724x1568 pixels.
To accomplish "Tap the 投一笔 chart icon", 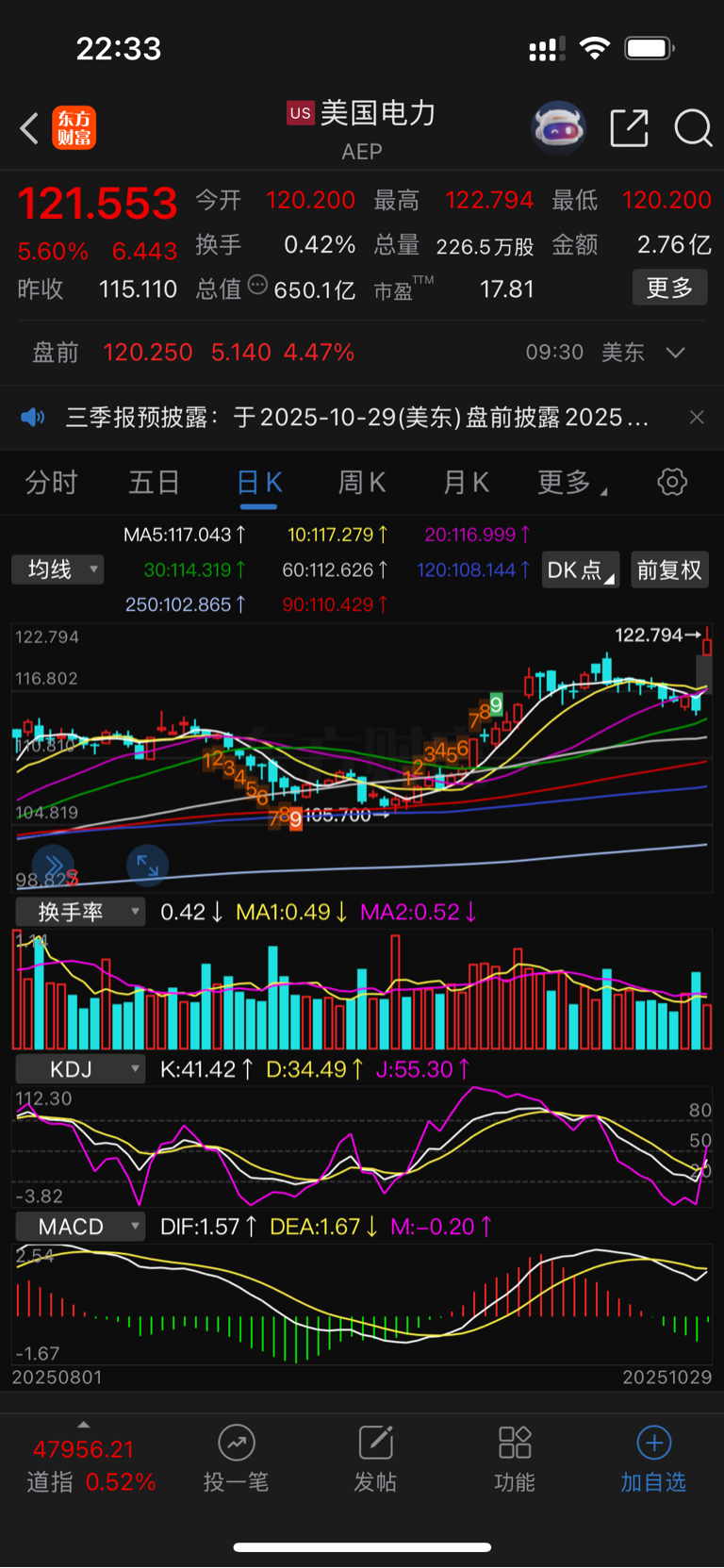I will (237, 1443).
